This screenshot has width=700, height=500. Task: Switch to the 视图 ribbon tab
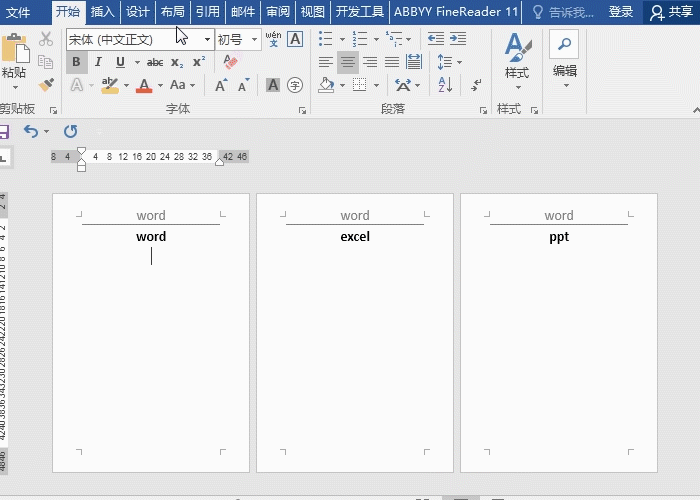coord(313,12)
